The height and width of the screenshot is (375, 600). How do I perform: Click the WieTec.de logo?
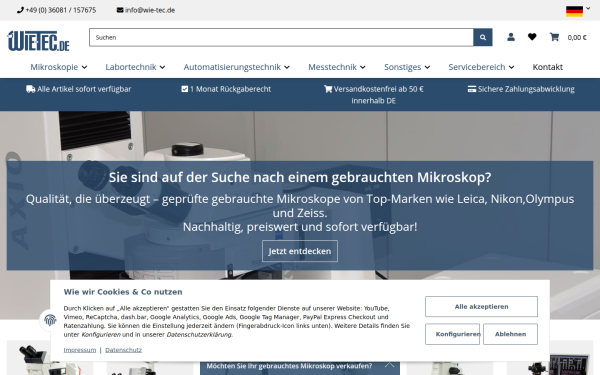click(x=38, y=41)
